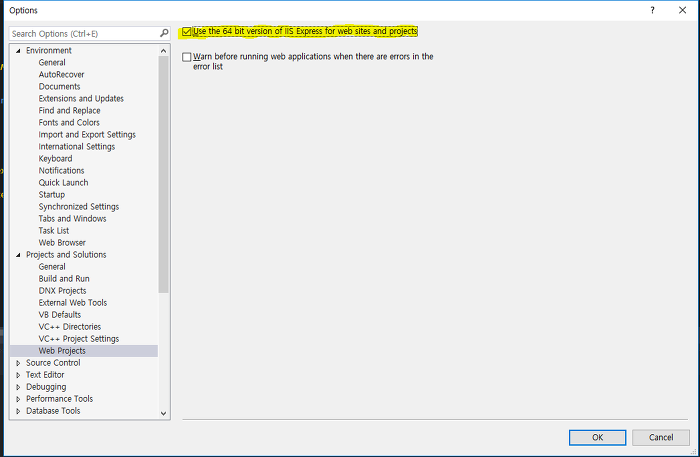Expand the Debugging node
This screenshot has width=700, height=457.
coord(18,387)
